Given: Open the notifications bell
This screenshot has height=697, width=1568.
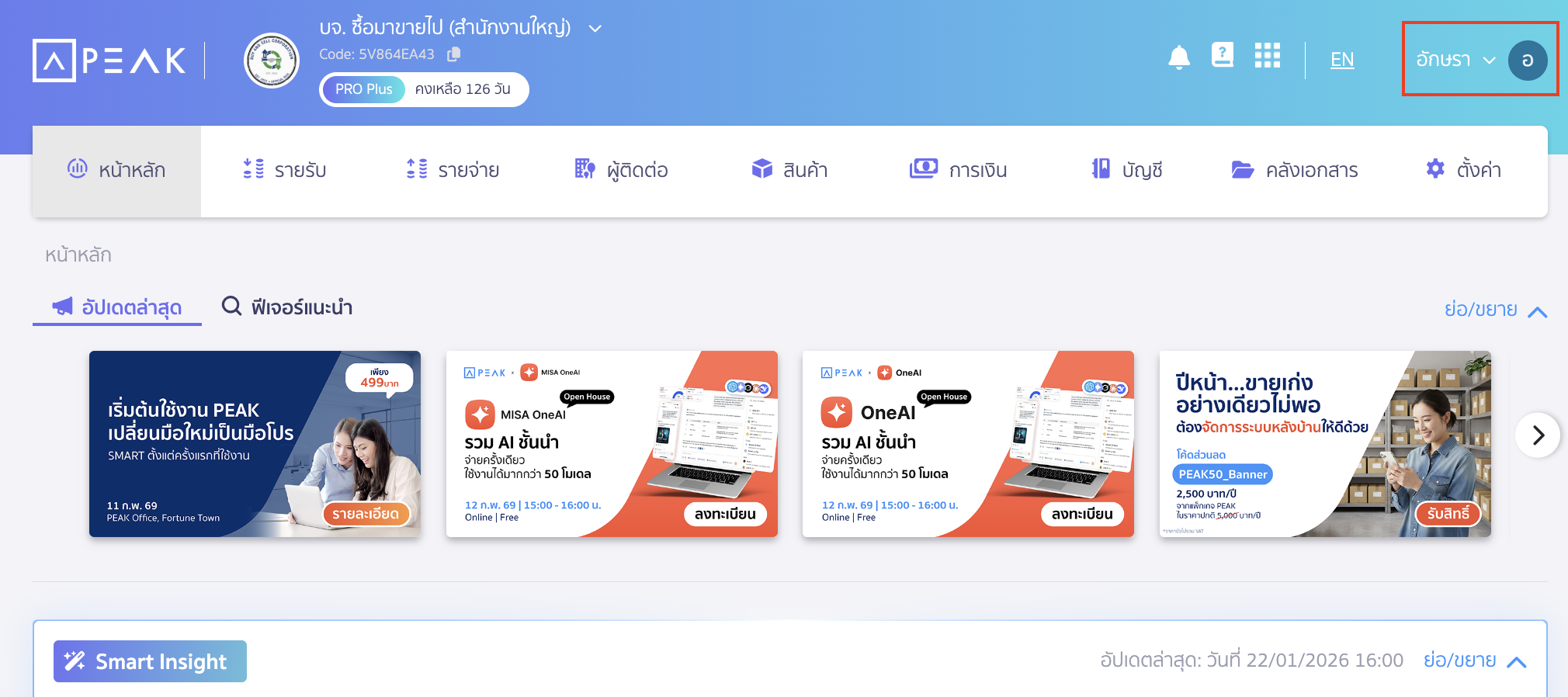Looking at the screenshot, I should [1179, 57].
